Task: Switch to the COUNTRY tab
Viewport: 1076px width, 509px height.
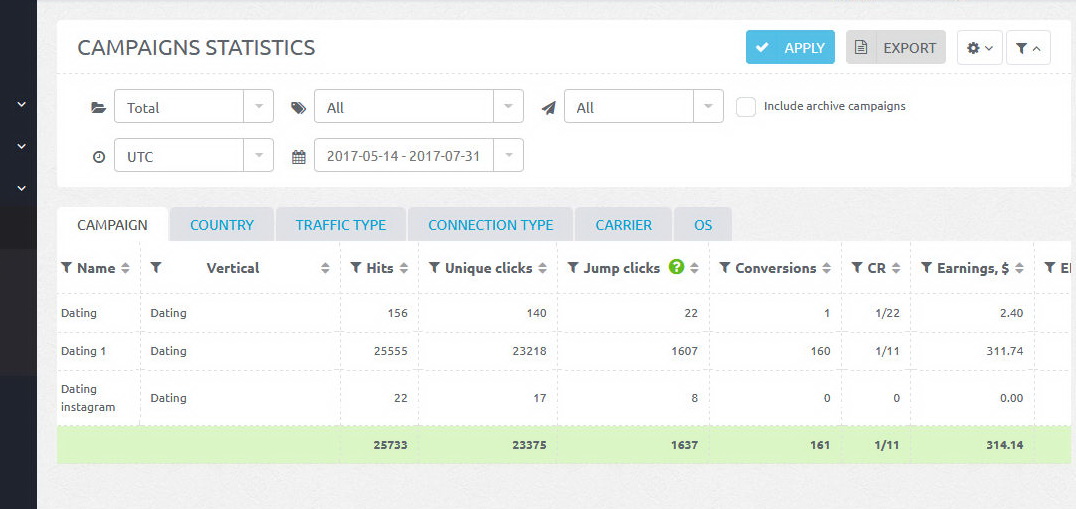Action: point(222,225)
